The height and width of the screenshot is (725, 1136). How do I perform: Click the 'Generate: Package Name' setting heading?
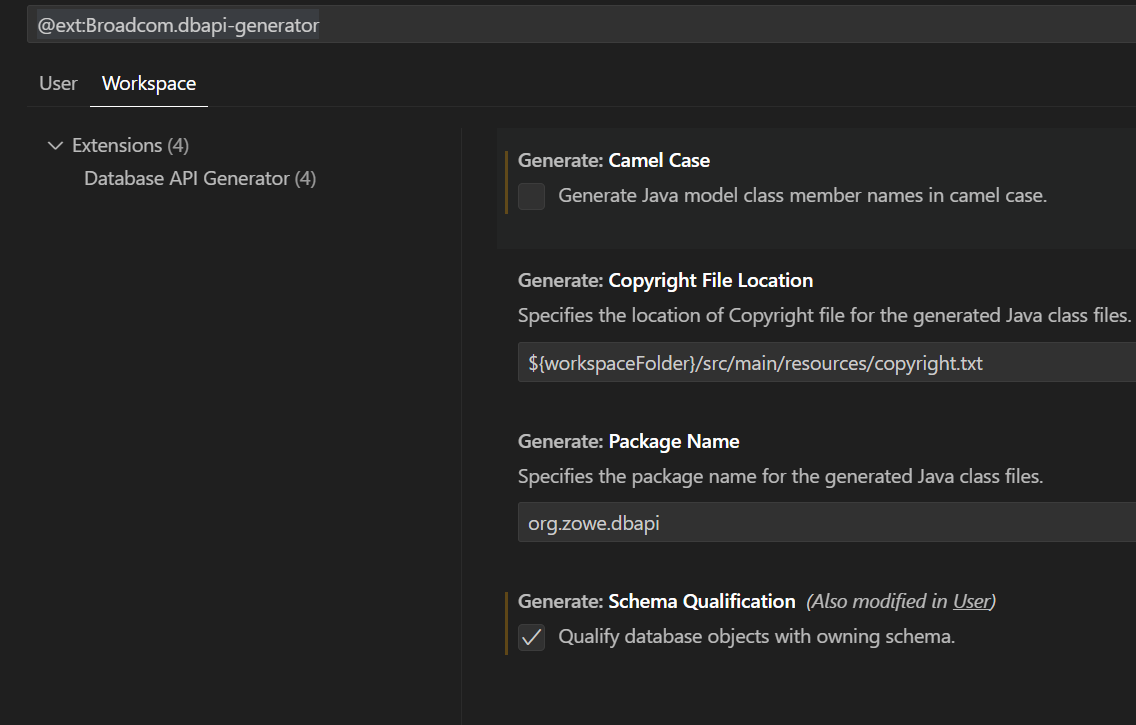pyautogui.click(x=629, y=442)
